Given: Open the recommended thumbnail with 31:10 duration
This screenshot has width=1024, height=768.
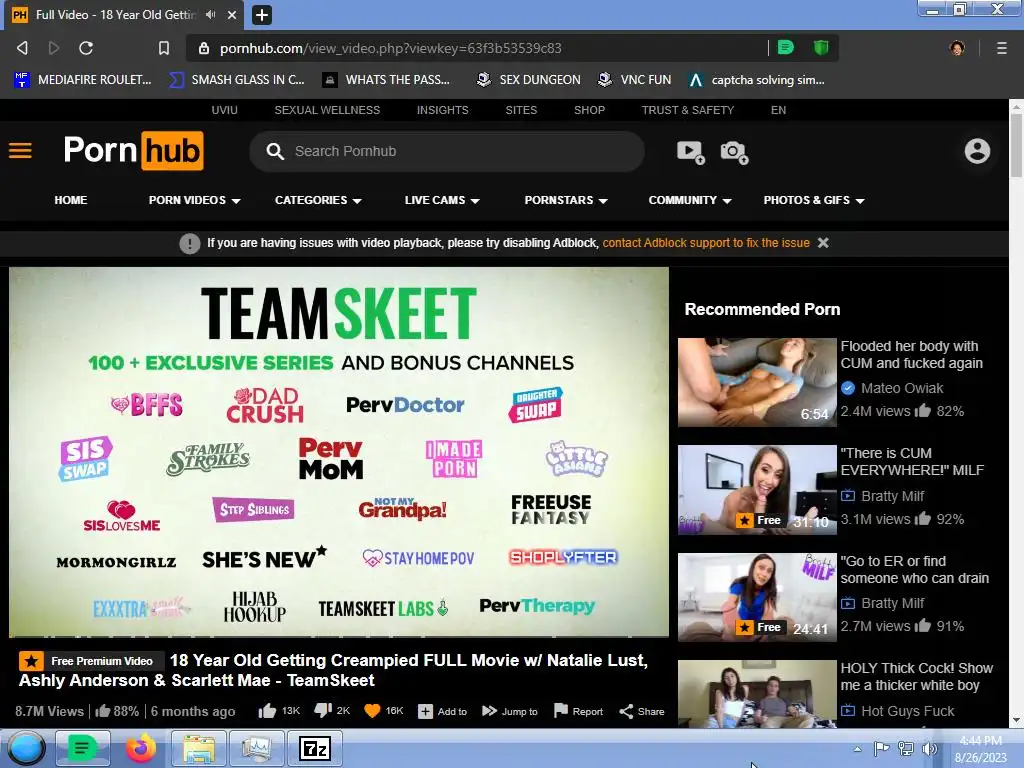Looking at the screenshot, I should (x=757, y=490).
